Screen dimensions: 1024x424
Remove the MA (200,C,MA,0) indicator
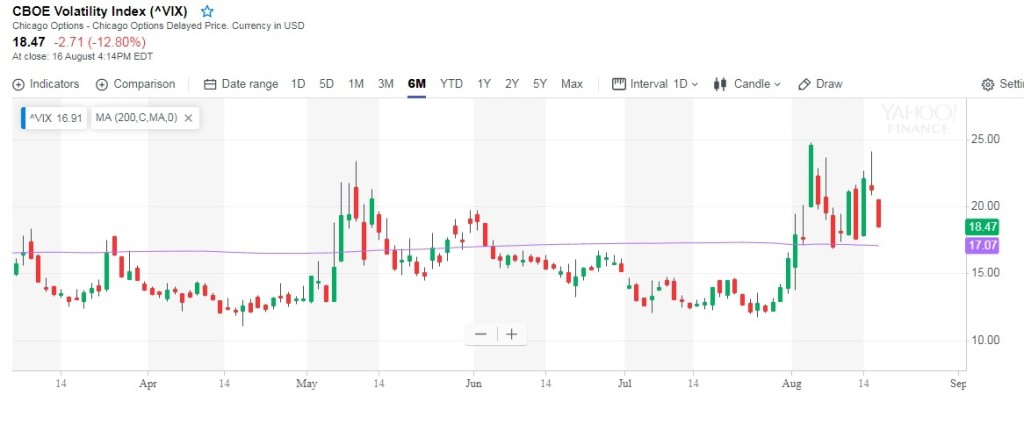pyautogui.click(x=188, y=118)
